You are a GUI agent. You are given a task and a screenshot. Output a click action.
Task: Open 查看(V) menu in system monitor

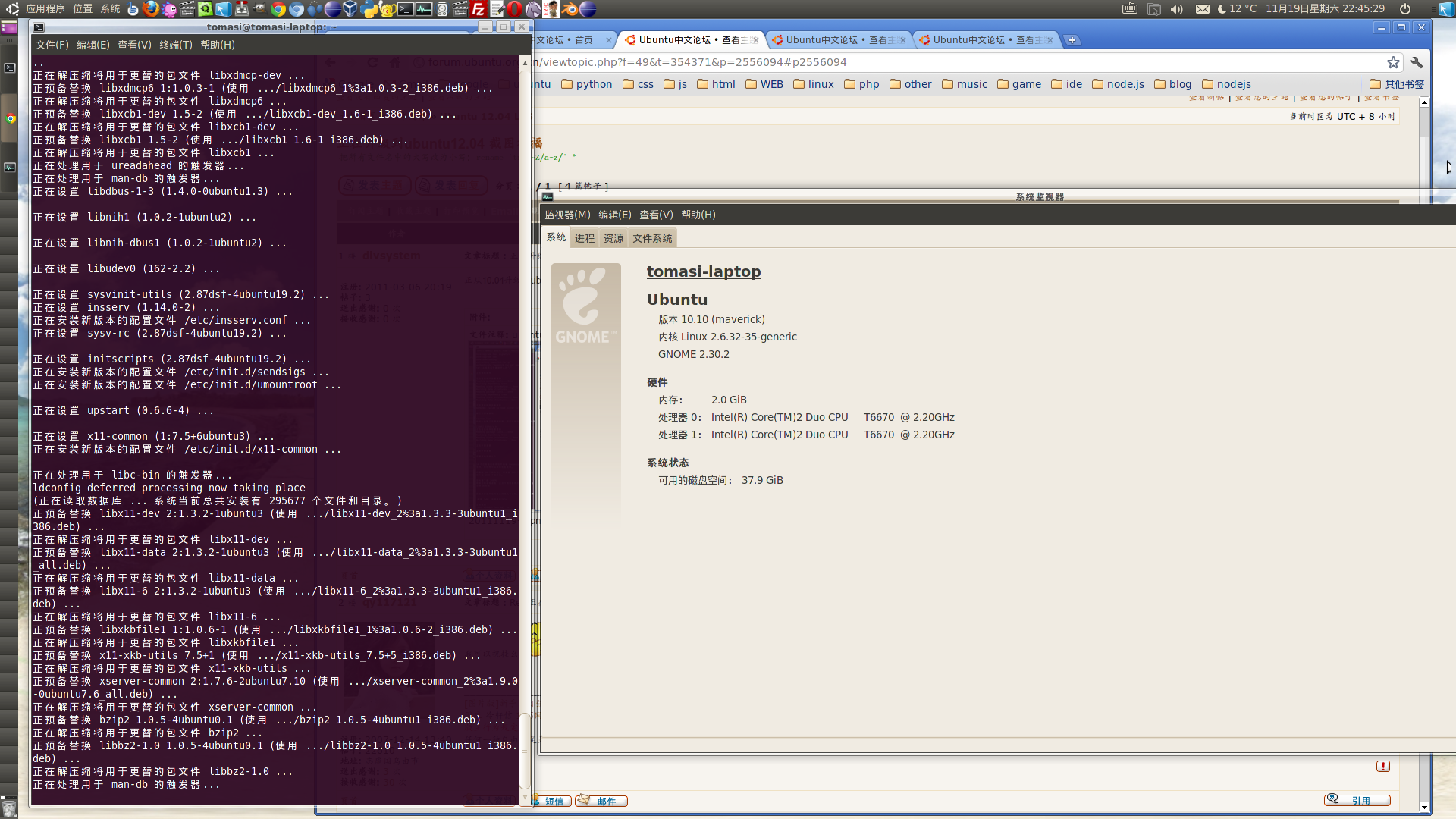tap(656, 215)
